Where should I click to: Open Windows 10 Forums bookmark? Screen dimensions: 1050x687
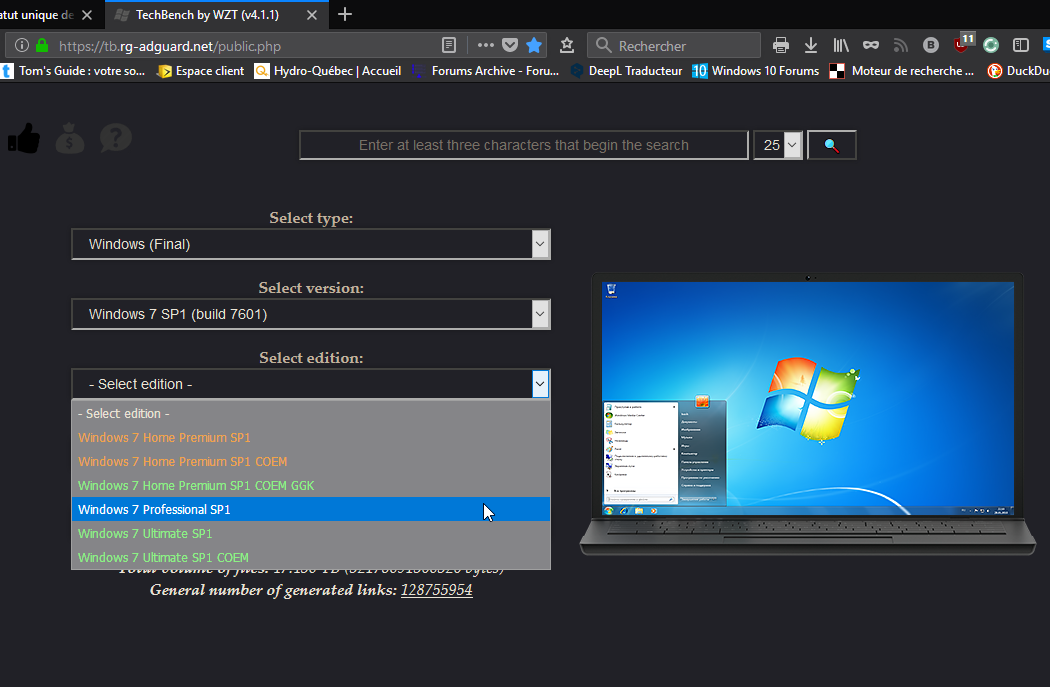click(755, 71)
